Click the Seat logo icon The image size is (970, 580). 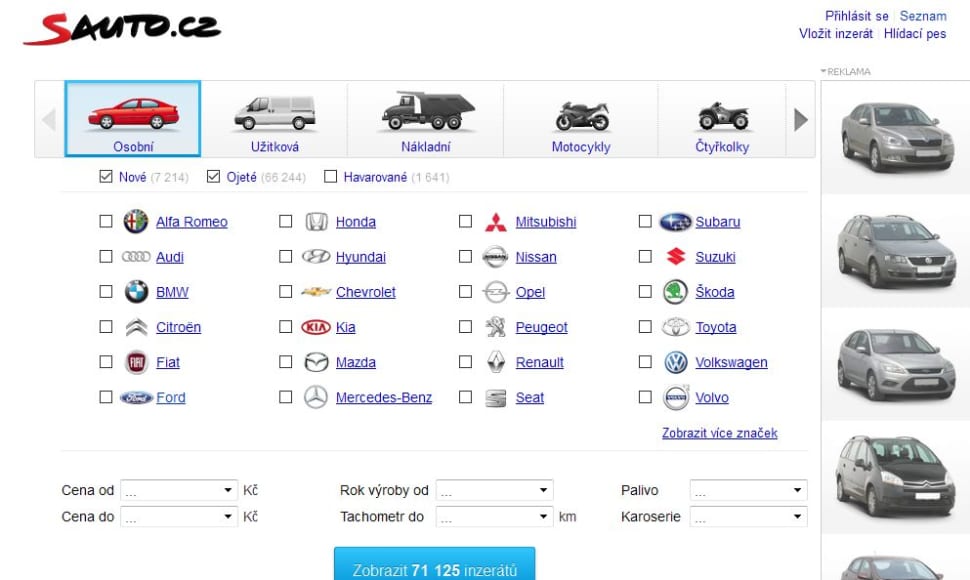pyautogui.click(x=496, y=398)
